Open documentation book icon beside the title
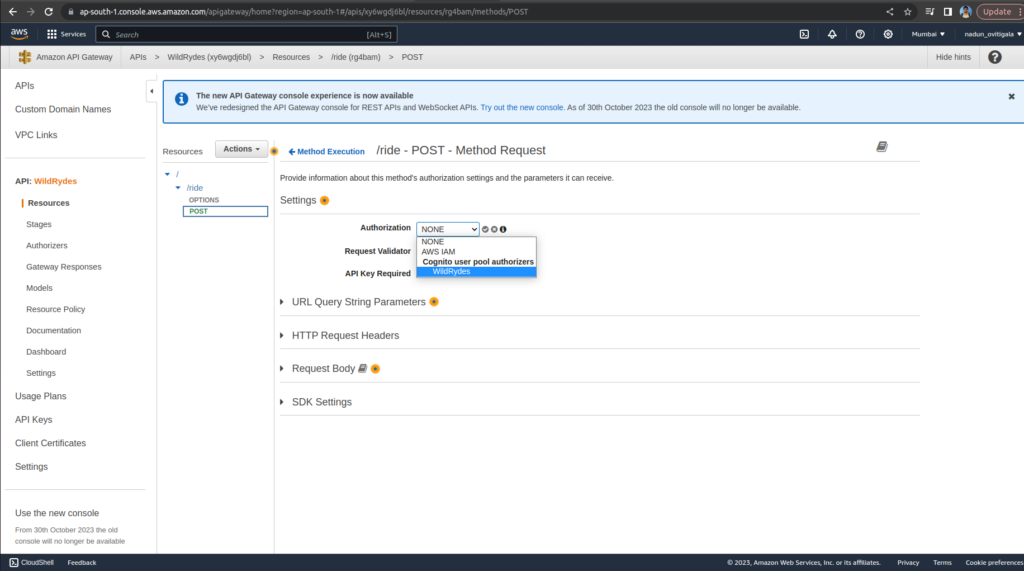Screen dimensions: 1024x571 [x=882, y=146]
